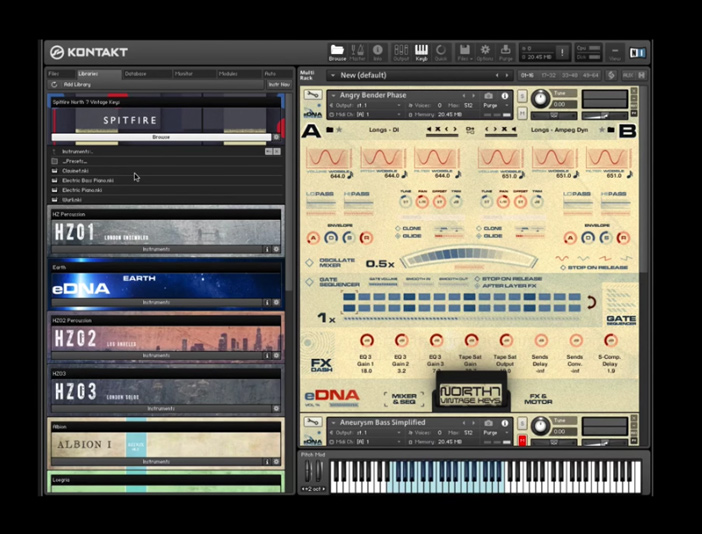Click the Browse icon in the top toolbar

pyautogui.click(x=338, y=51)
